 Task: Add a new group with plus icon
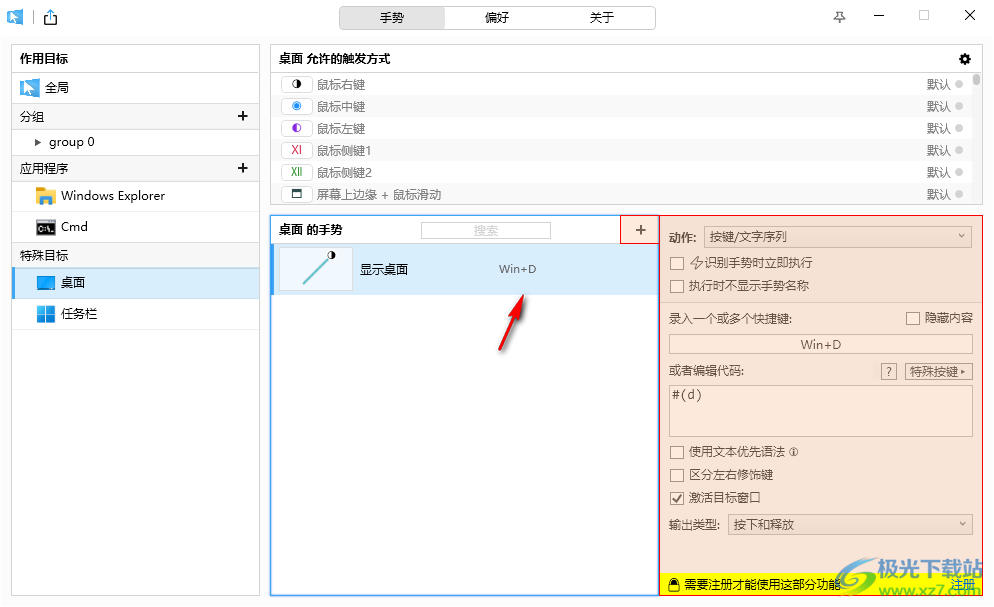[243, 116]
